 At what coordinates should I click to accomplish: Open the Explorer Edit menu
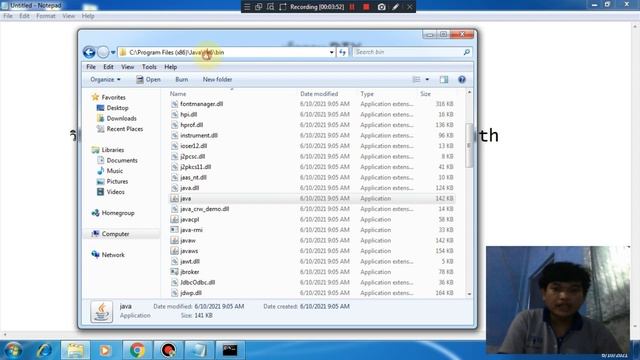(x=108, y=67)
